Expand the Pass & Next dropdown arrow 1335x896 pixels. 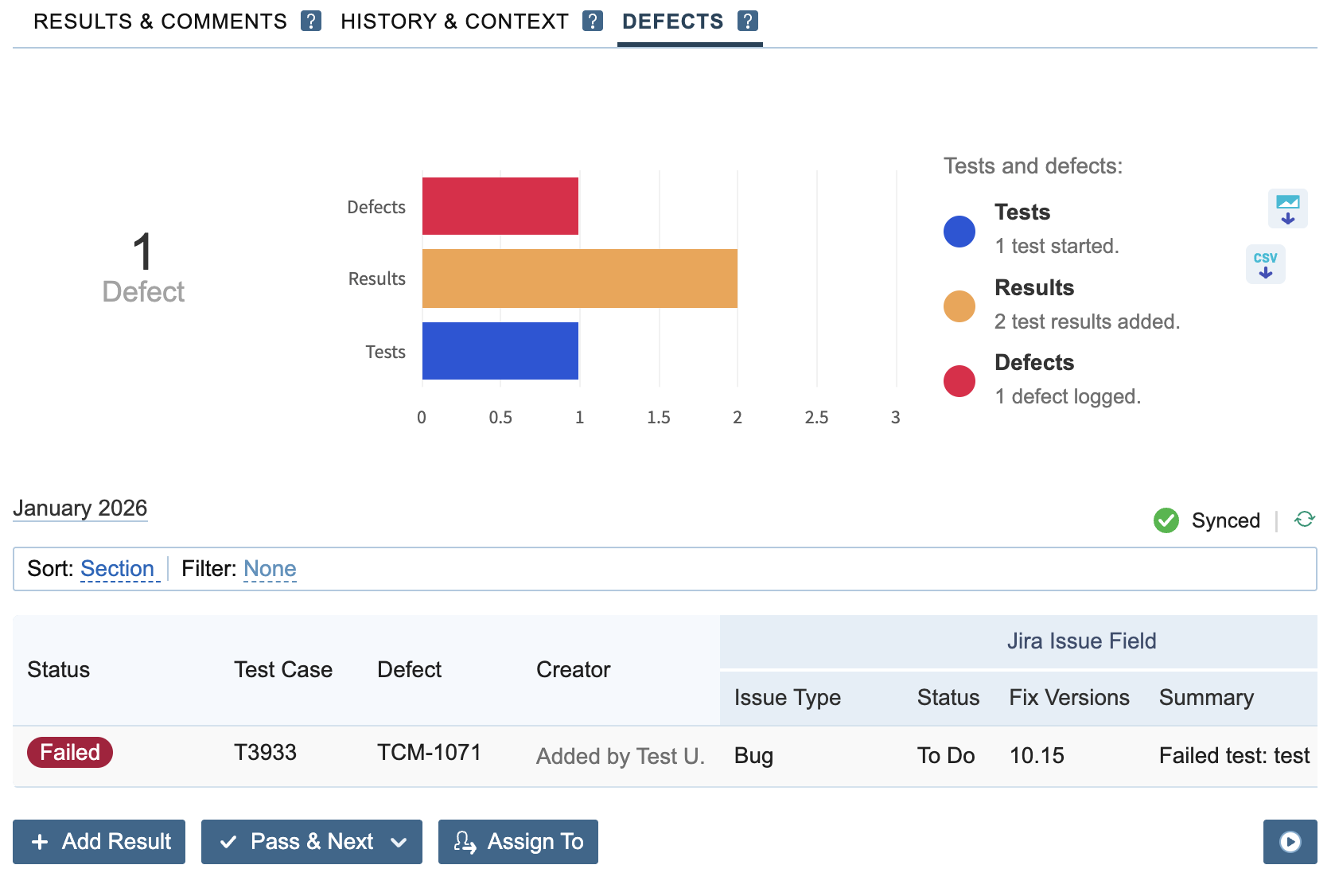pos(399,842)
